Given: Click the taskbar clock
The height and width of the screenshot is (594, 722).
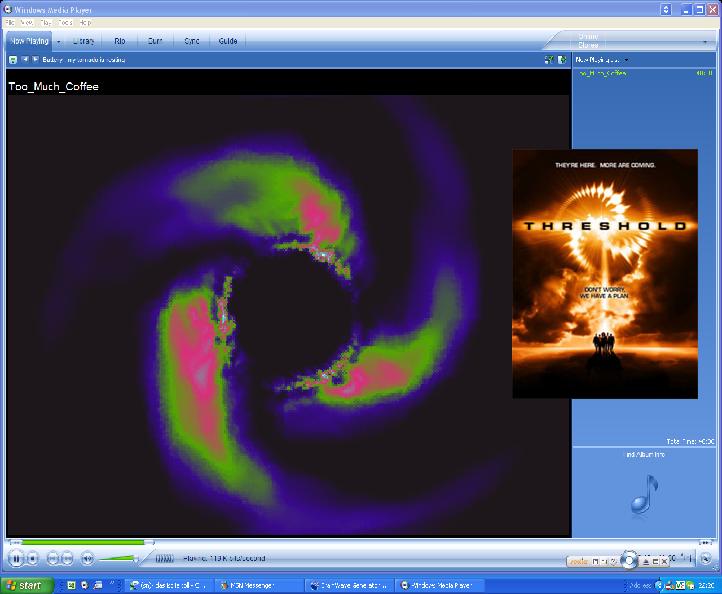Looking at the screenshot, I should coord(706,585).
